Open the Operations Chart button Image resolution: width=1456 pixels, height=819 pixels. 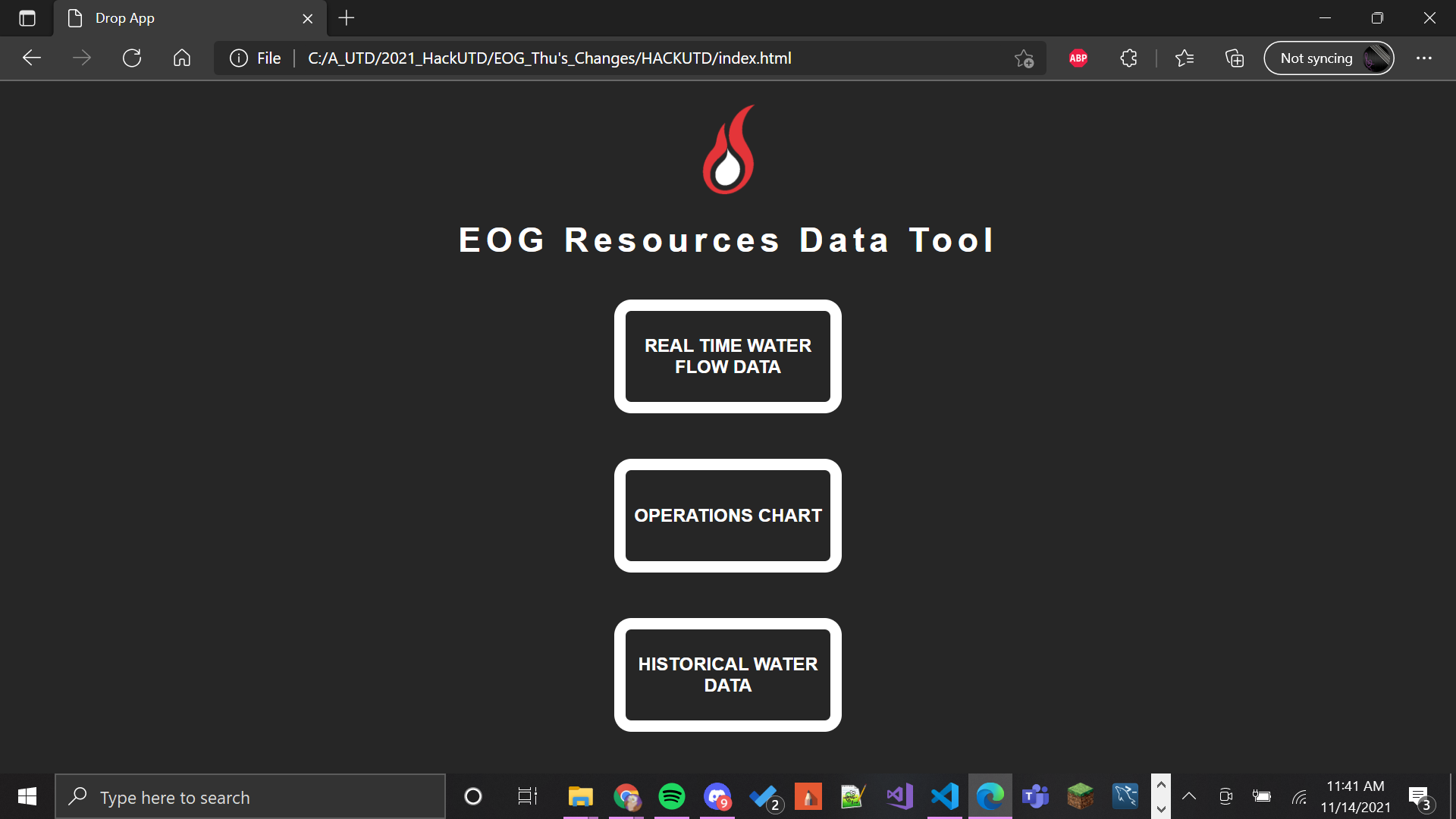pyautogui.click(x=728, y=516)
